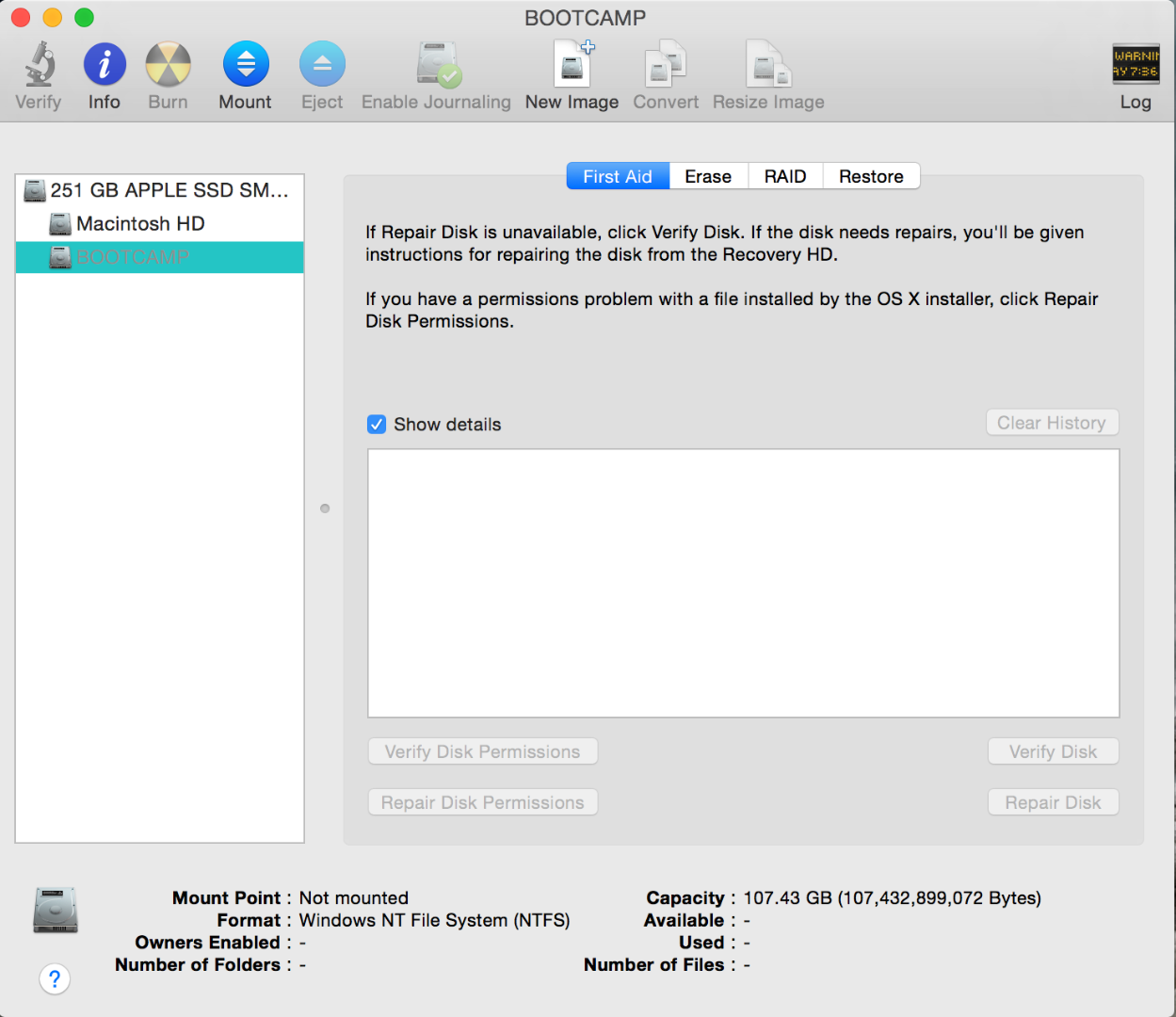Viewport: 1176px width, 1017px height.
Task: Click the BOOTCAMP window title
Action: (585, 18)
